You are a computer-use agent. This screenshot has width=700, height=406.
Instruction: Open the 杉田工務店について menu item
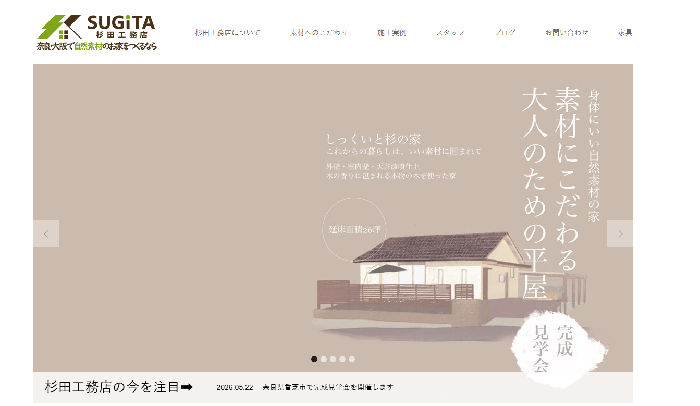pos(227,33)
